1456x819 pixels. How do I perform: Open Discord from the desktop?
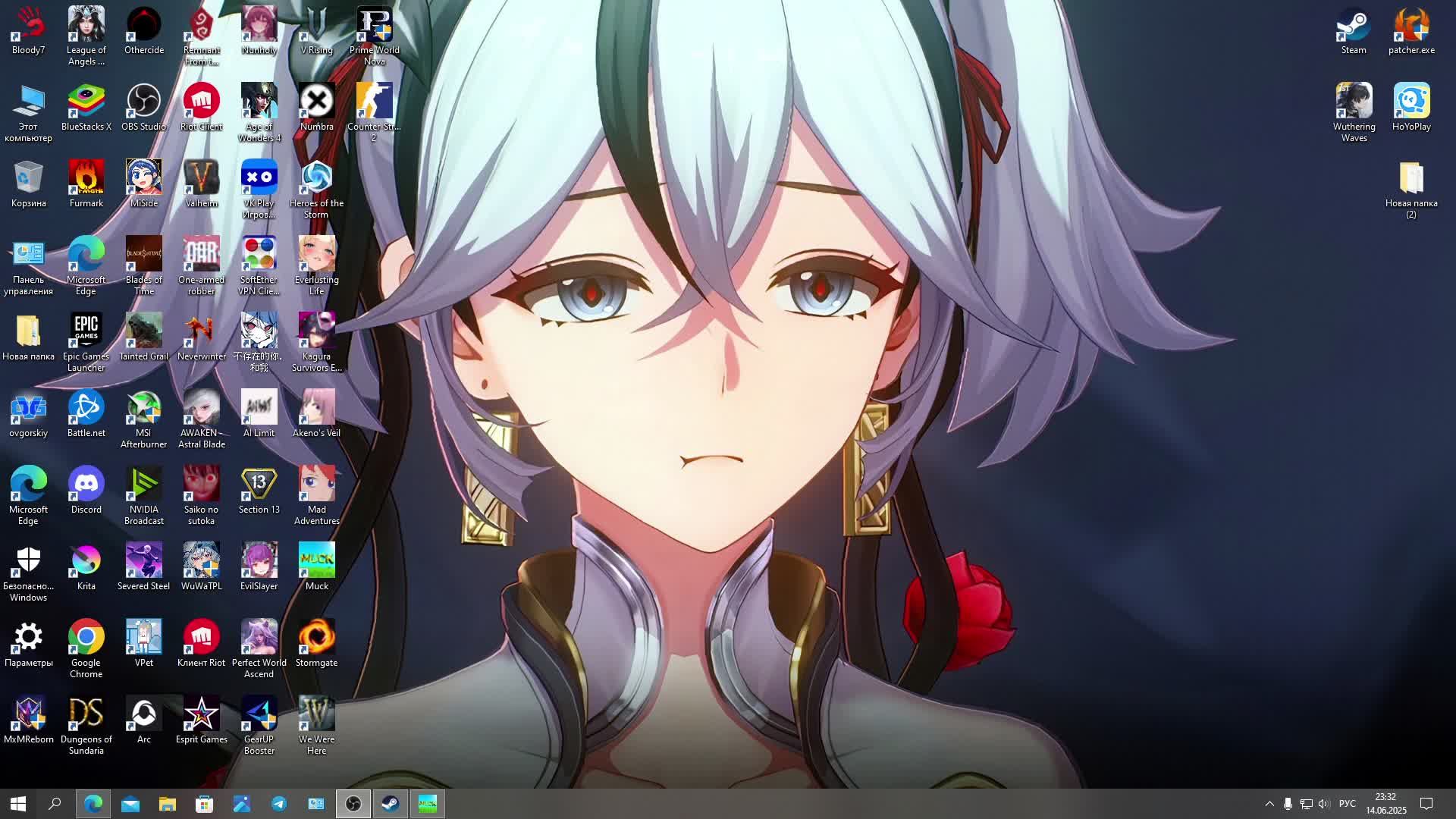(x=86, y=491)
